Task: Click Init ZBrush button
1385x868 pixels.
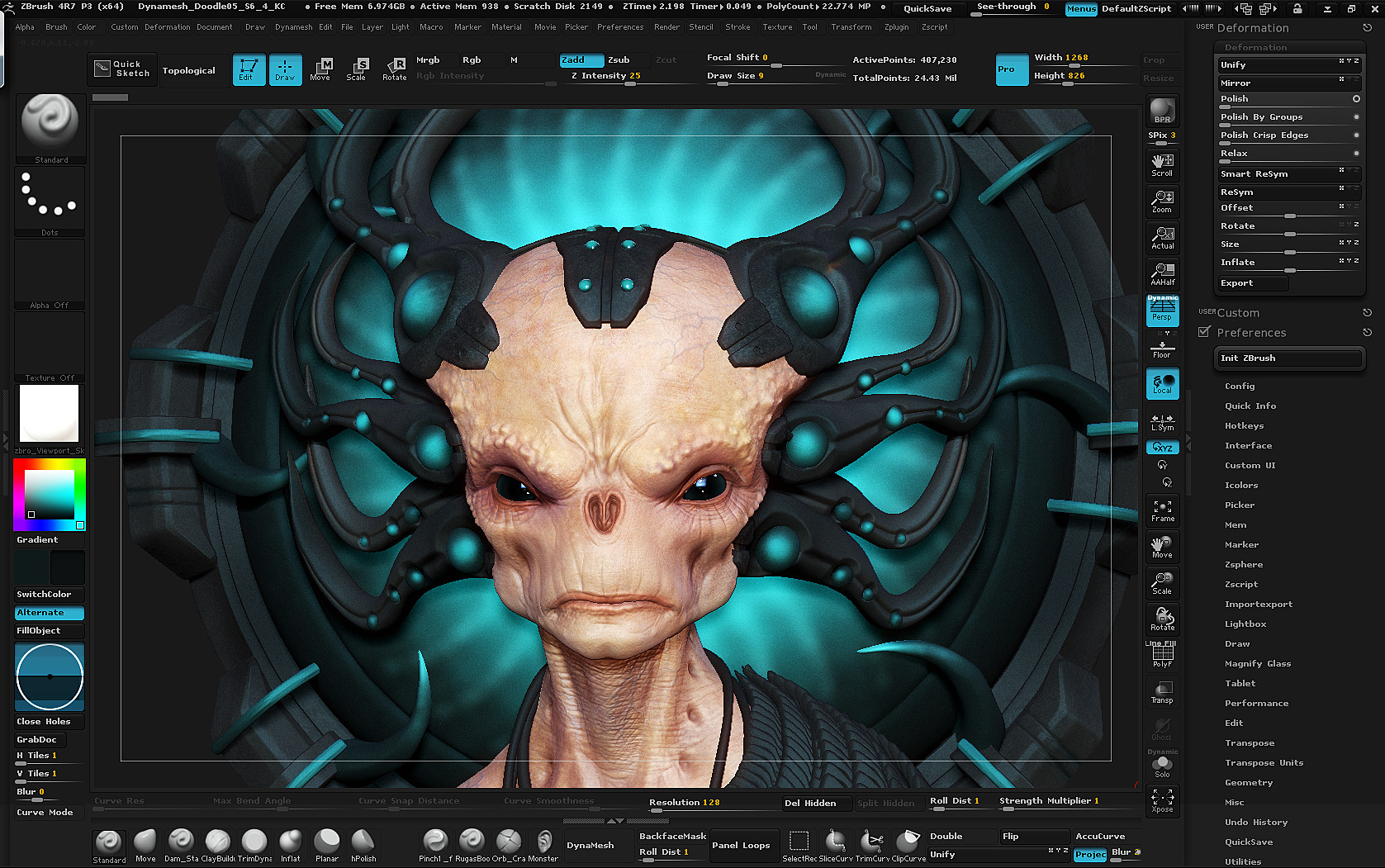Action: 1288,358
